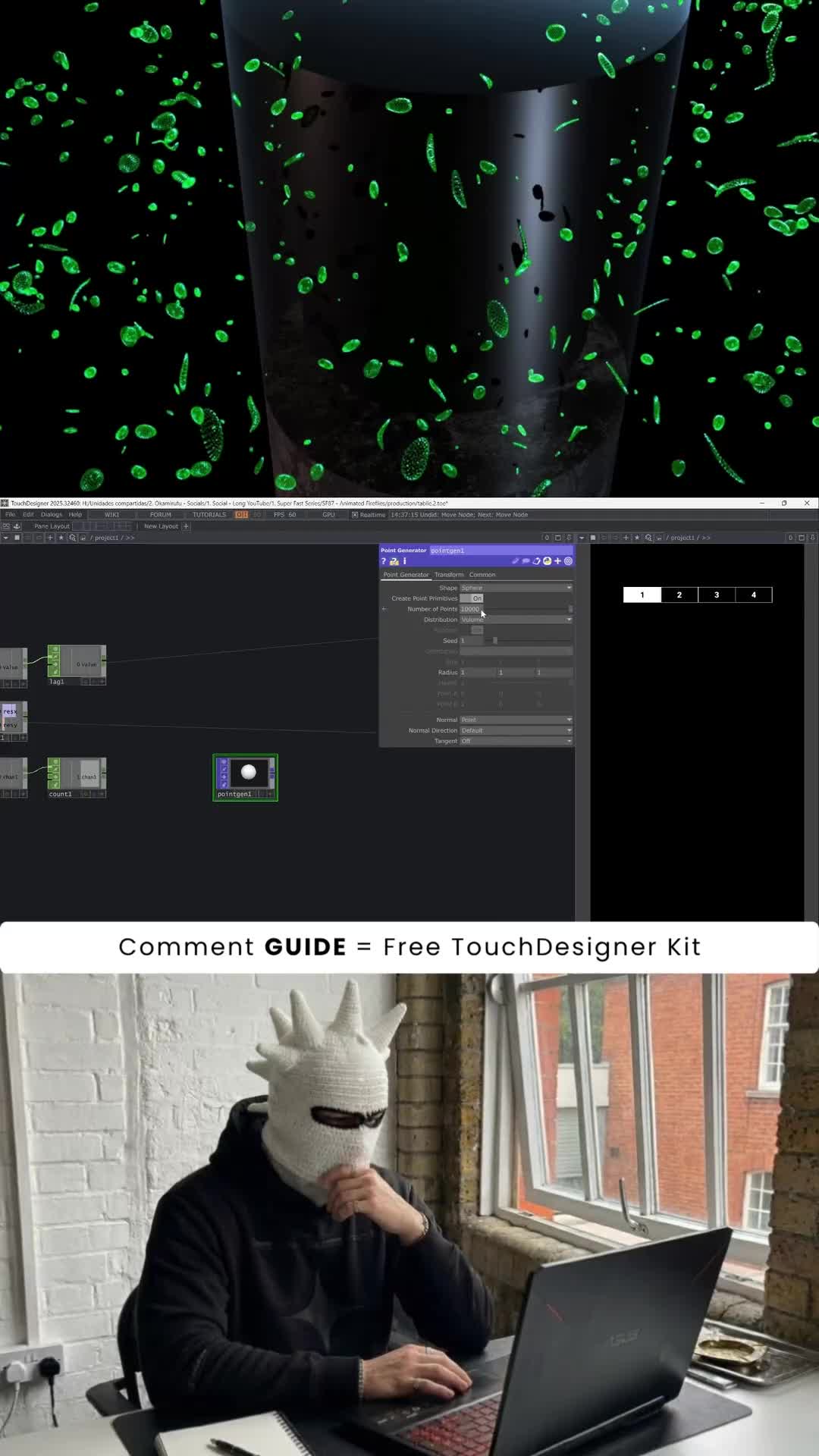
Task: Click the first Radius value field
Action: click(478, 673)
